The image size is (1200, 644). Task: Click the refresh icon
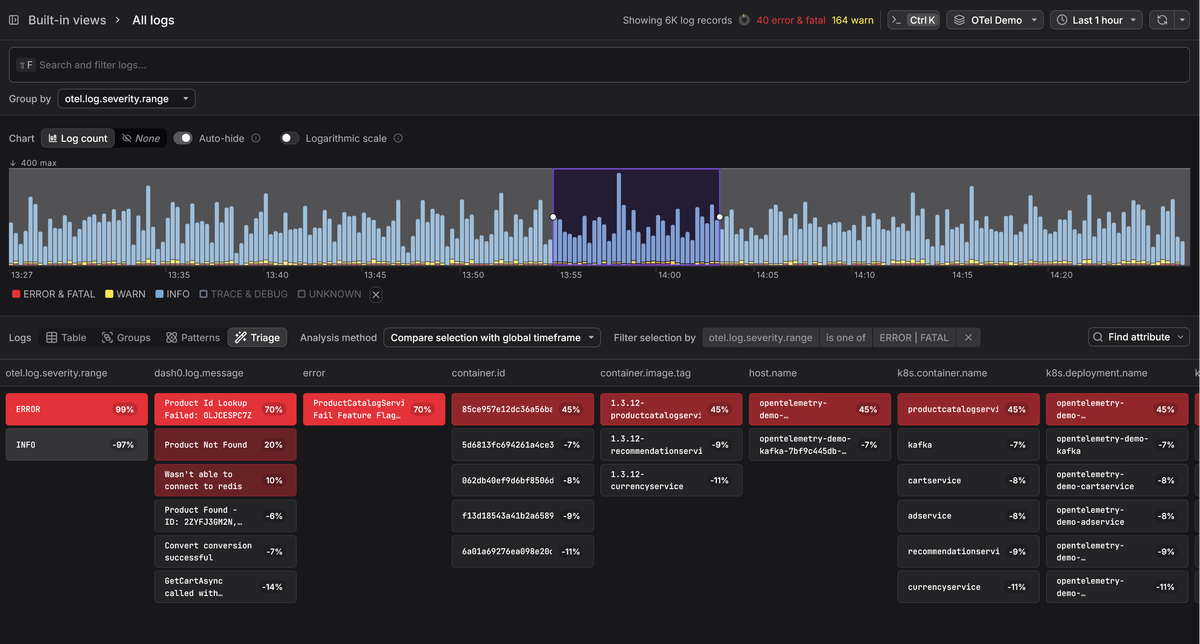pos(1162,20)
